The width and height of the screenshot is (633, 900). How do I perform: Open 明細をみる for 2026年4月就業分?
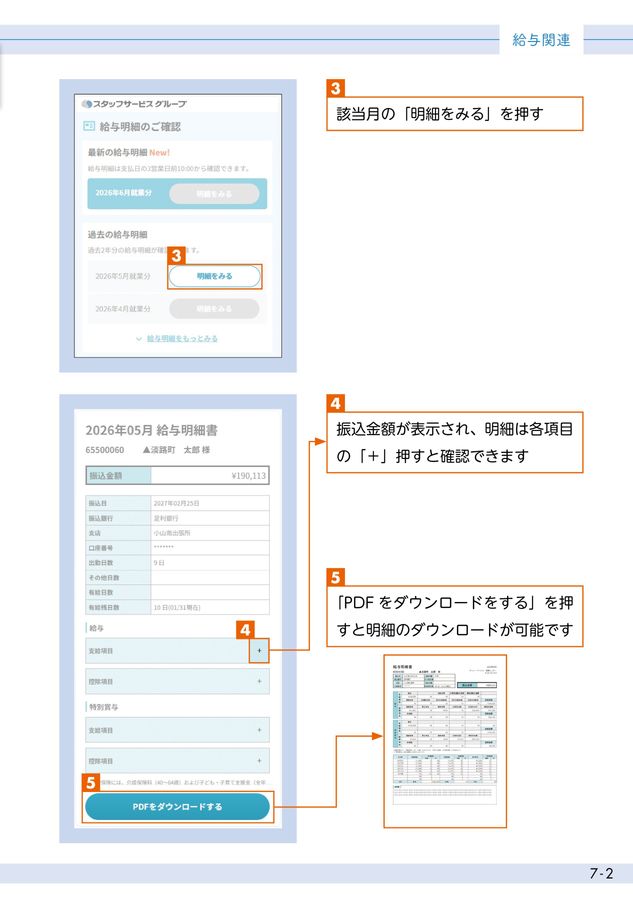click(214, 309)
